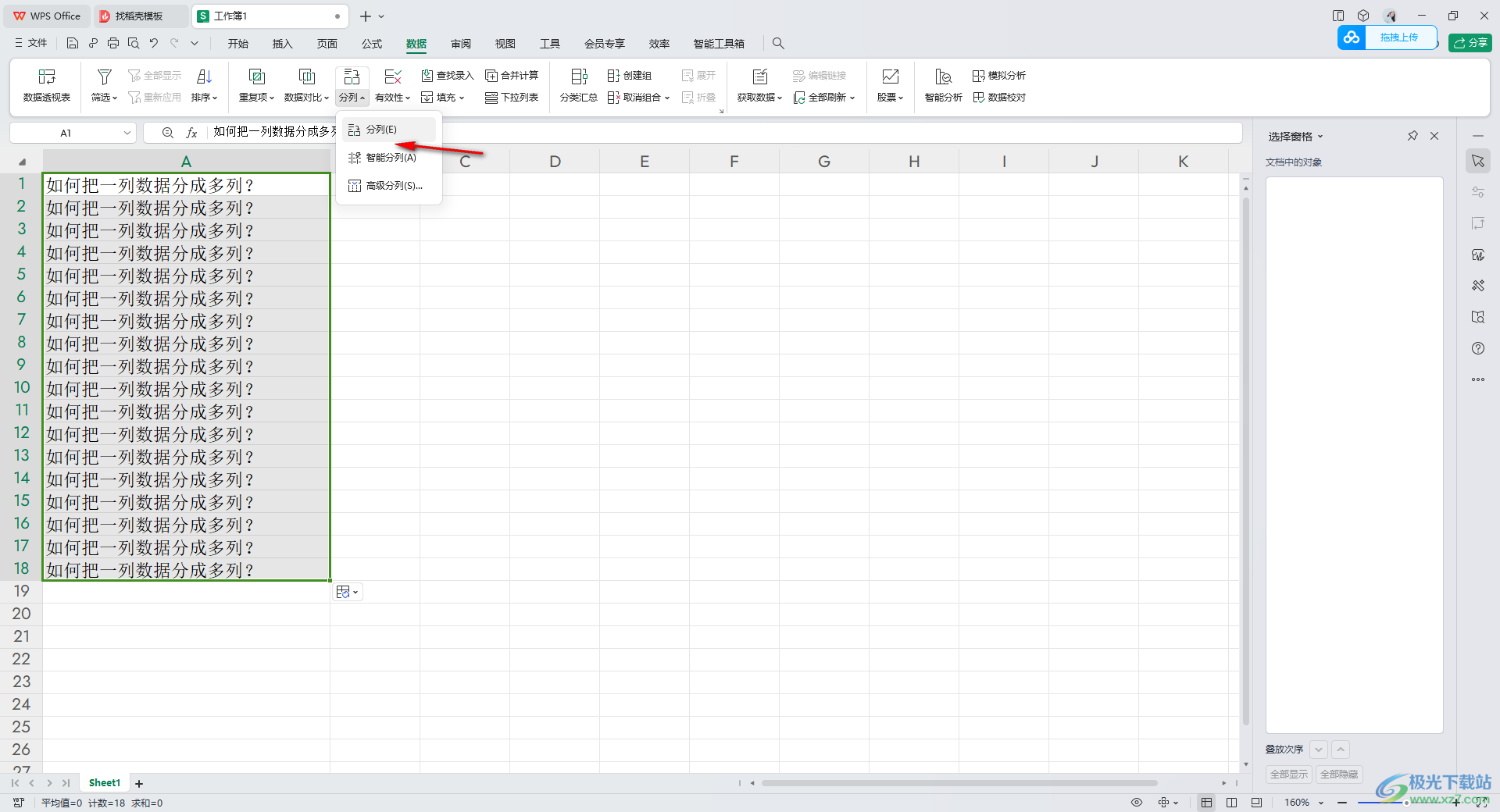Click the Print icon in quick toolbar

pos(113,44)
